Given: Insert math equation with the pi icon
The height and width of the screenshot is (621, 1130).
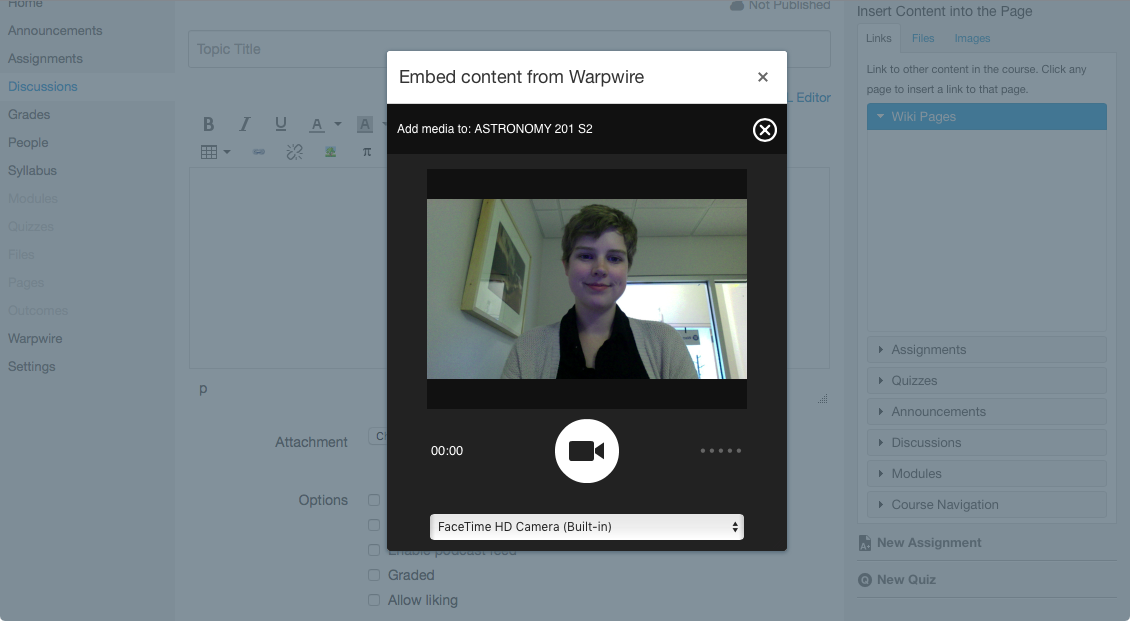Looking at the screenshot, I should 367,152.
